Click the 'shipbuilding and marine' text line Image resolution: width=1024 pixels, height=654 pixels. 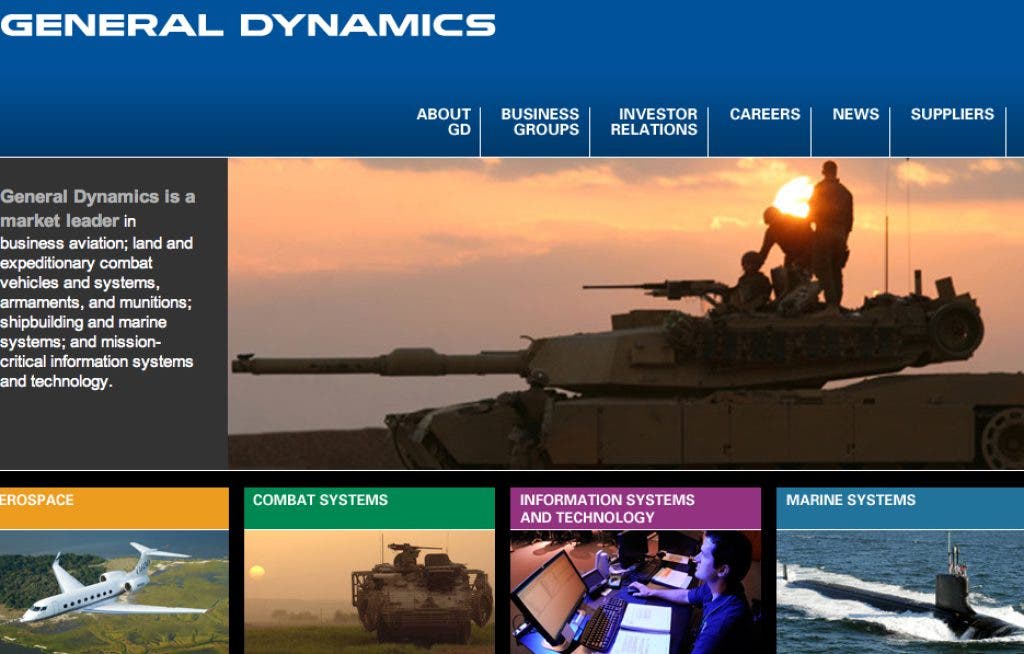coord(83,322)
